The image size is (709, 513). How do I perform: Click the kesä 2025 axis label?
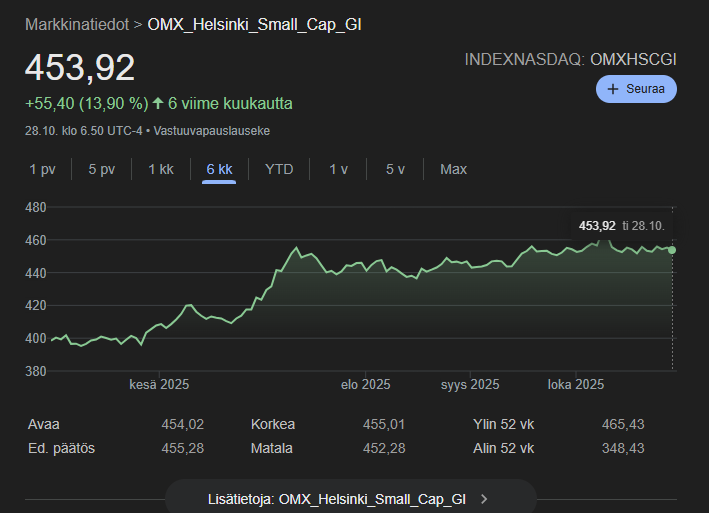tap(159, 384)
